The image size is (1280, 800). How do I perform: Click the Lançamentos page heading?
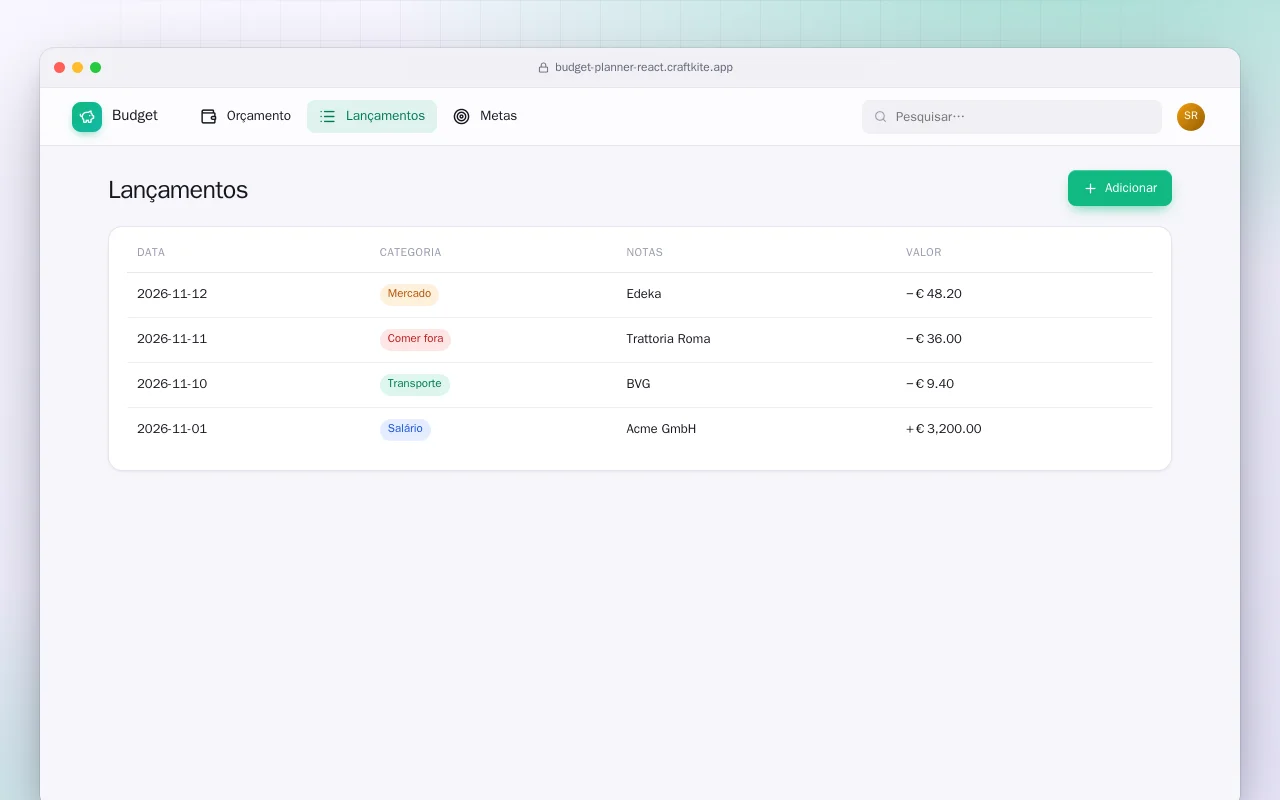click(x=178, y=190)
